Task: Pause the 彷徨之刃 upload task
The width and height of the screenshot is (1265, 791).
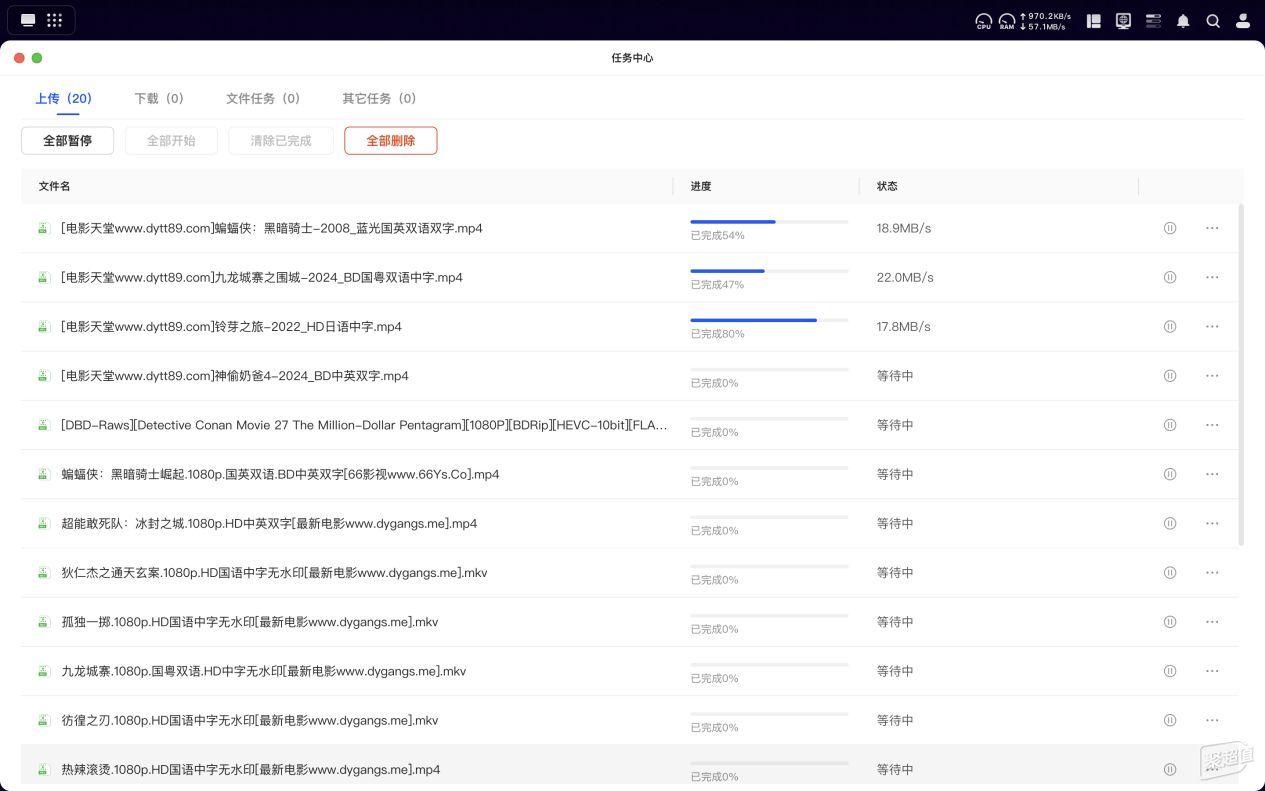Action: point(1170,720)
